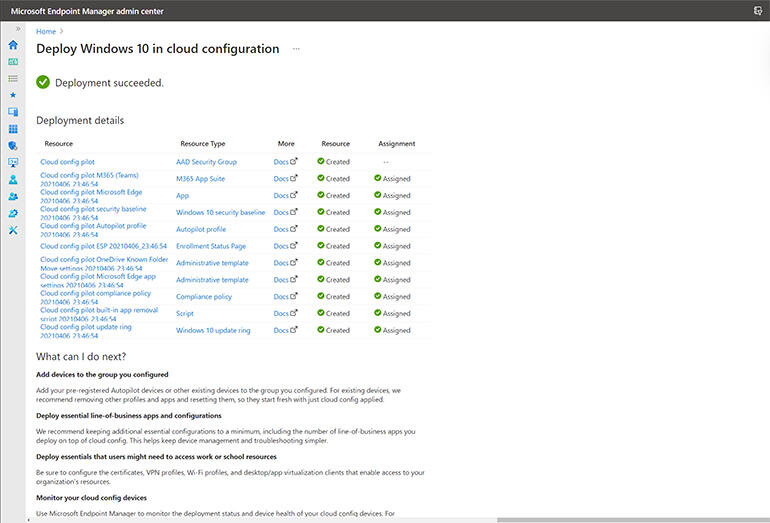Click Assigned status in Script row
The image size is (770, 523).
click(x=392, y=313)
